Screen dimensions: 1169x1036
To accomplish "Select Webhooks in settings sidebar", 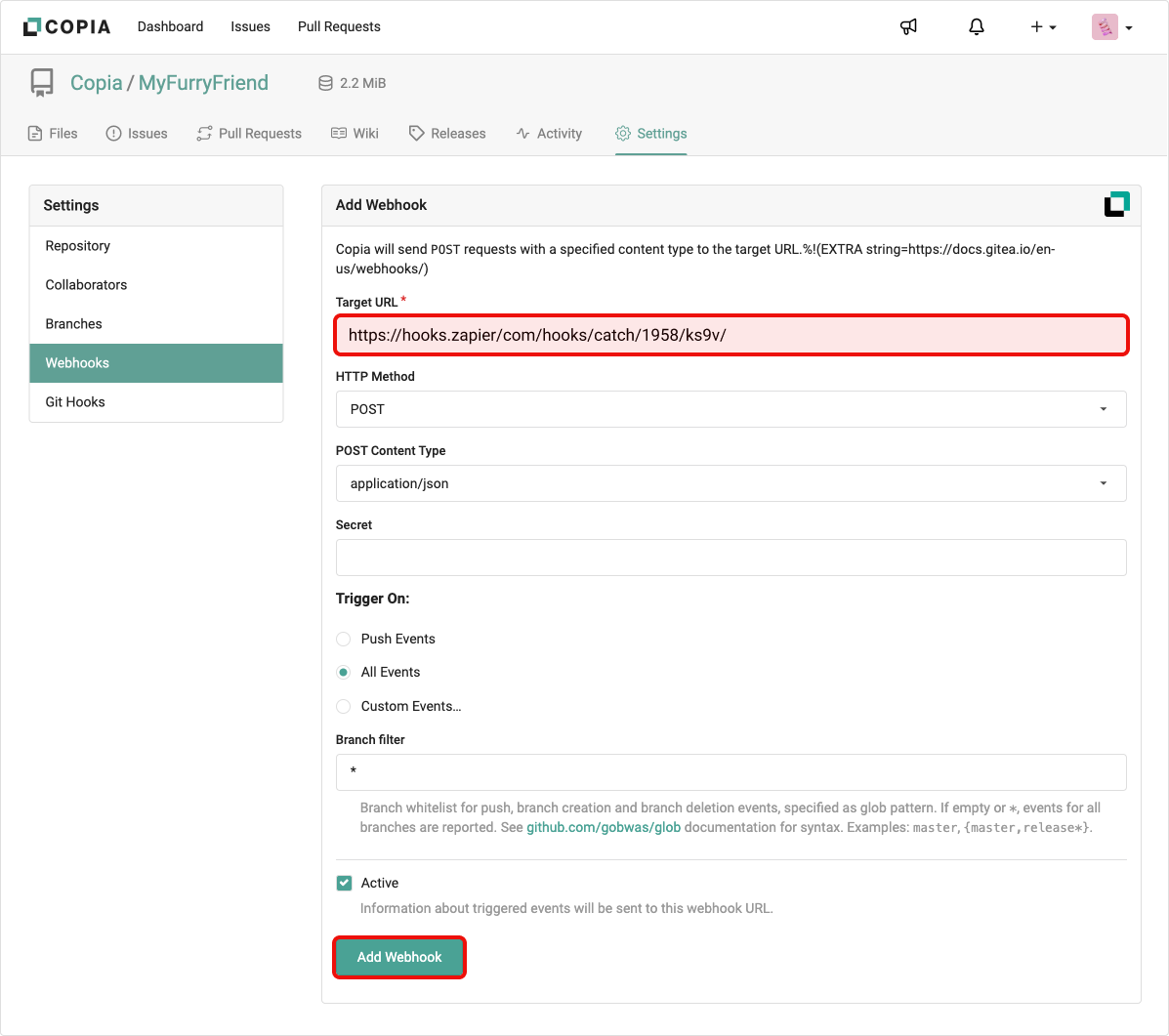I will [156, 363].
